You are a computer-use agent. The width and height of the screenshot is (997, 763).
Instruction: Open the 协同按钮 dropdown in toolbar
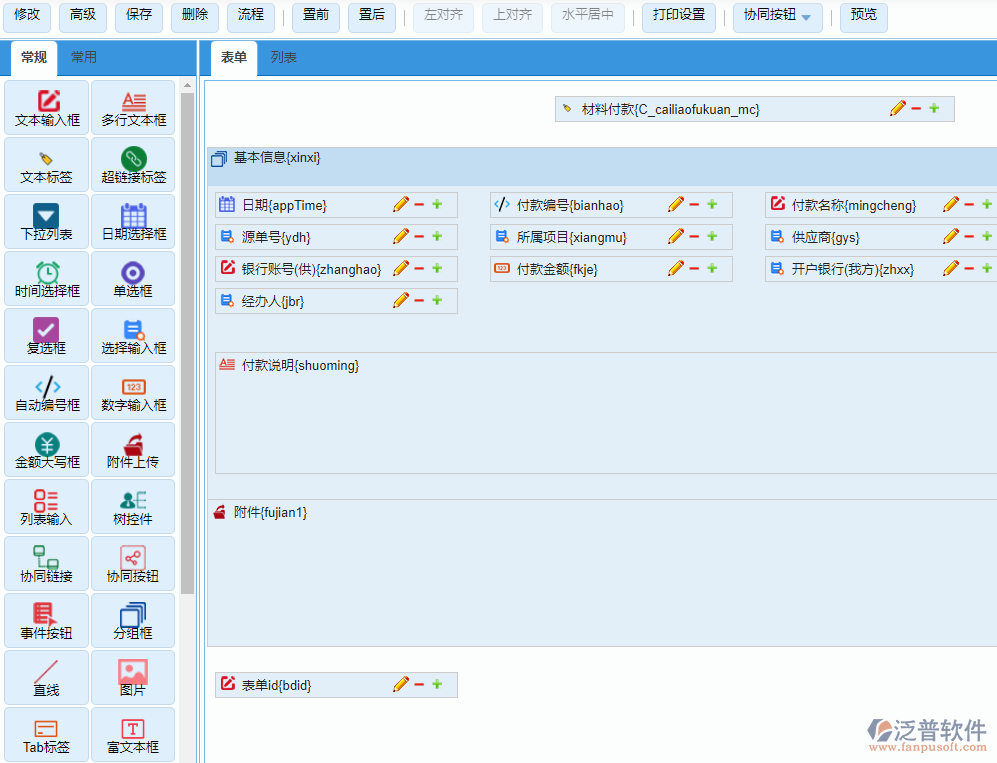point(778,16)
